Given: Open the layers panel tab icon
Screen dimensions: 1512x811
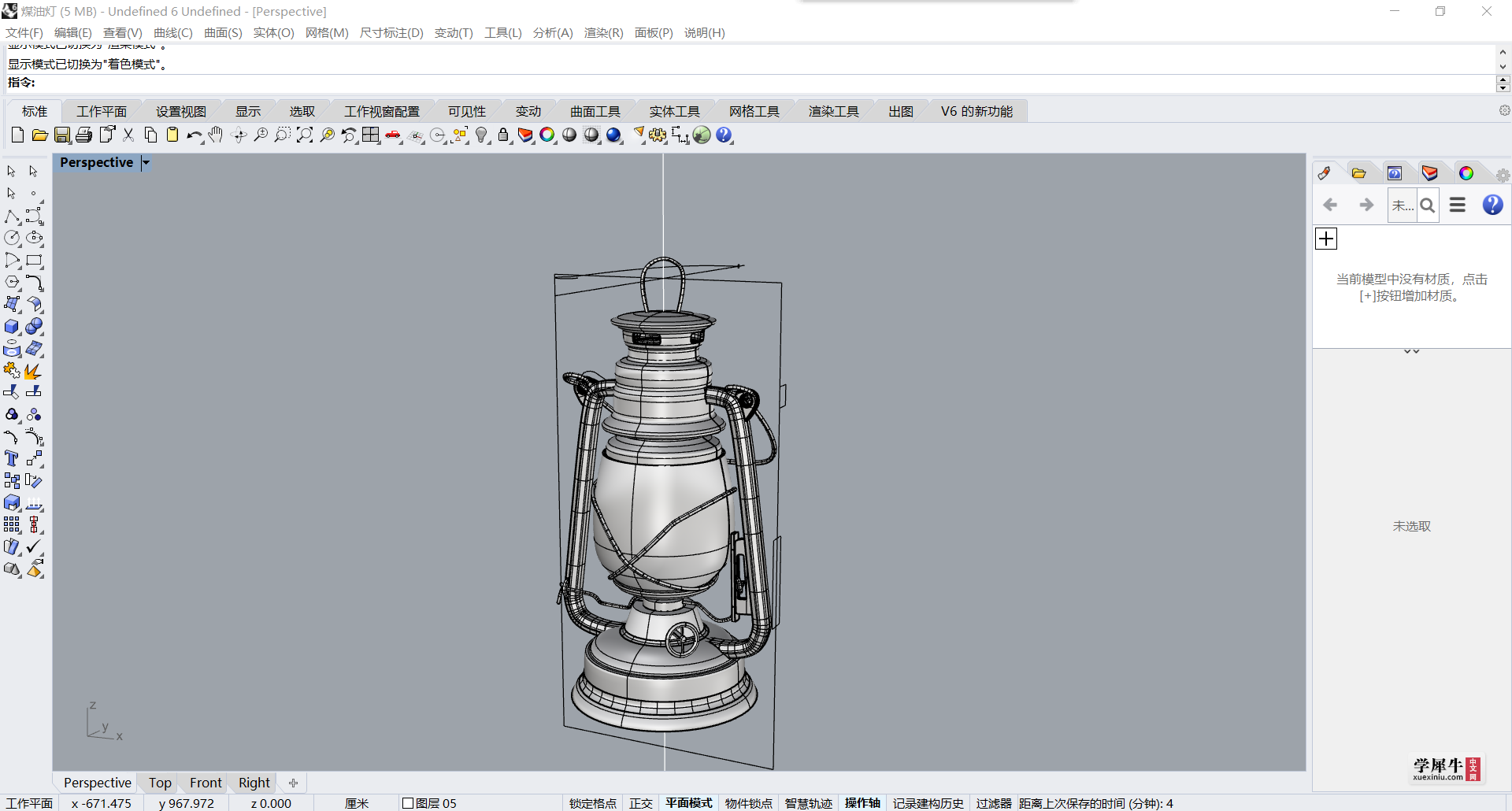Looking at the screenshot, I should tap(1430, 173).
